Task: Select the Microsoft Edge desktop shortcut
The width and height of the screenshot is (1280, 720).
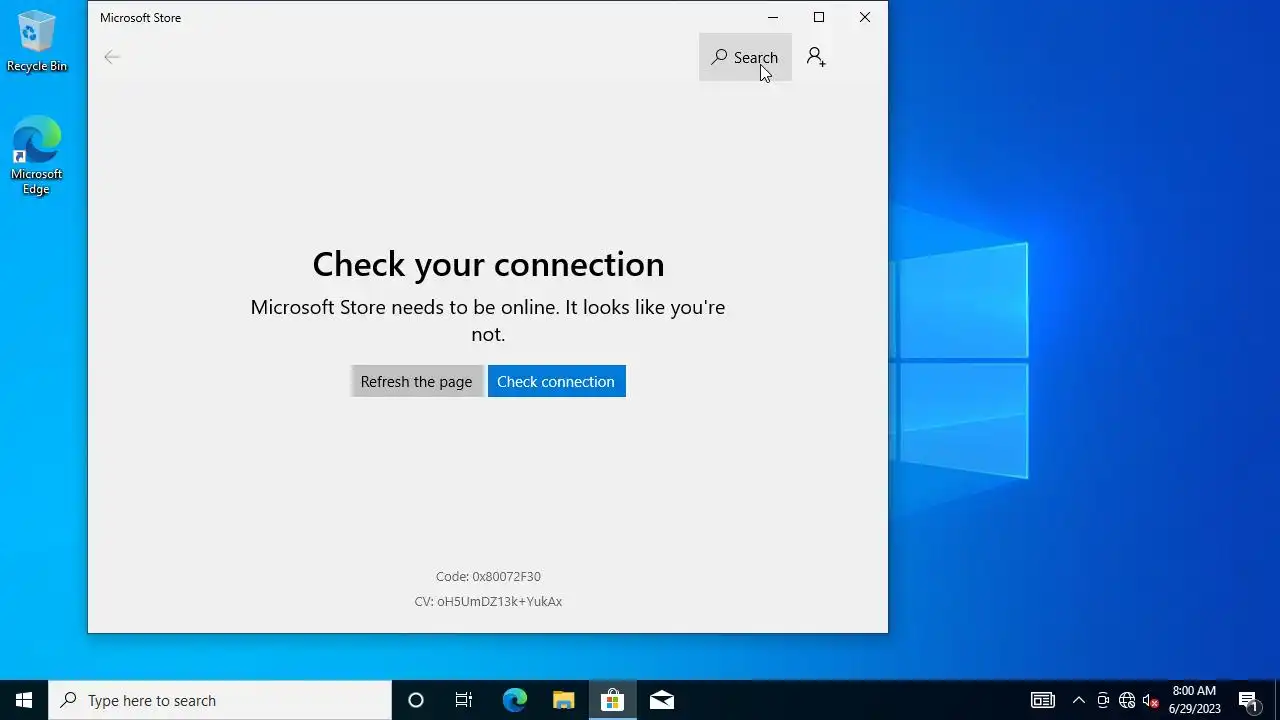Action: coord(37,156)
